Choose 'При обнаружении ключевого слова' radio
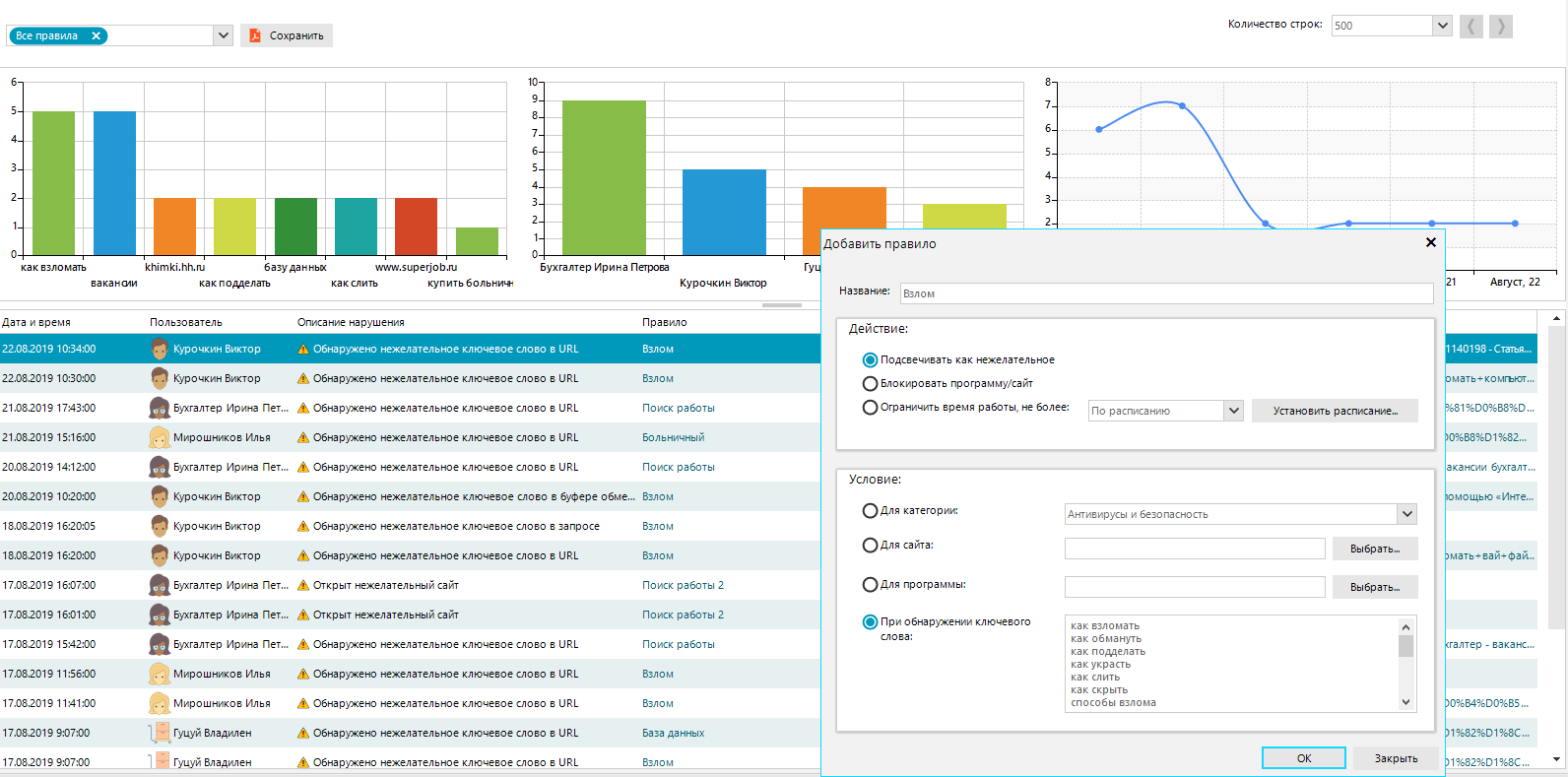Viewport: 1568px width, 777px height. click(870, 622)
